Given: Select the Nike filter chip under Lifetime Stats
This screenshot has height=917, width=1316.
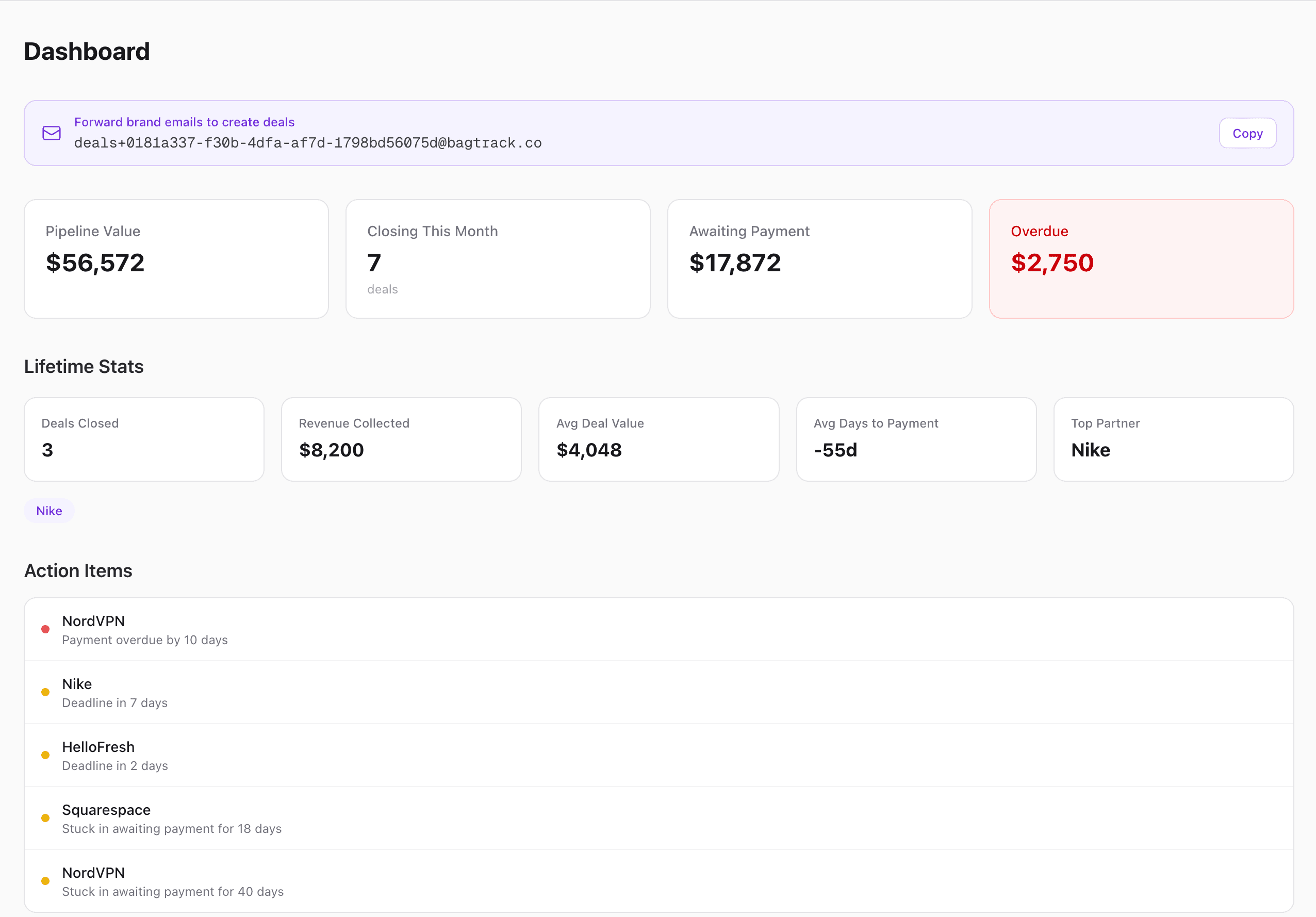Looking at the screenshot, I should click(x=48, y=510).
